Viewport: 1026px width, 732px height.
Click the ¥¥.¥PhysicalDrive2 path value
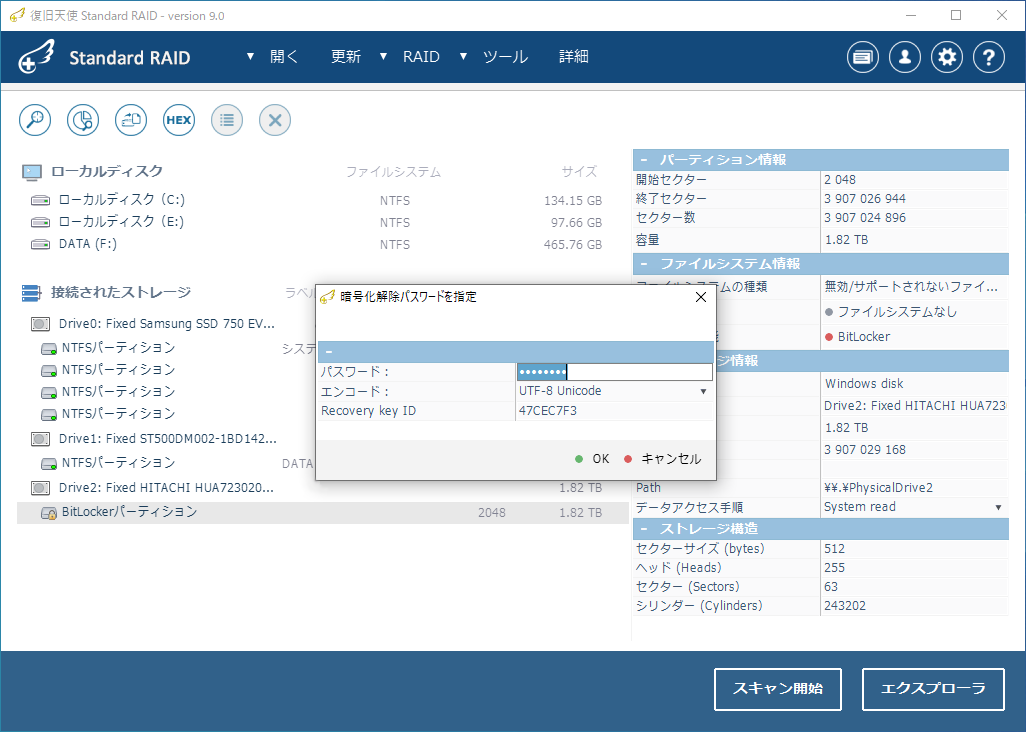[x=878, y=488]
